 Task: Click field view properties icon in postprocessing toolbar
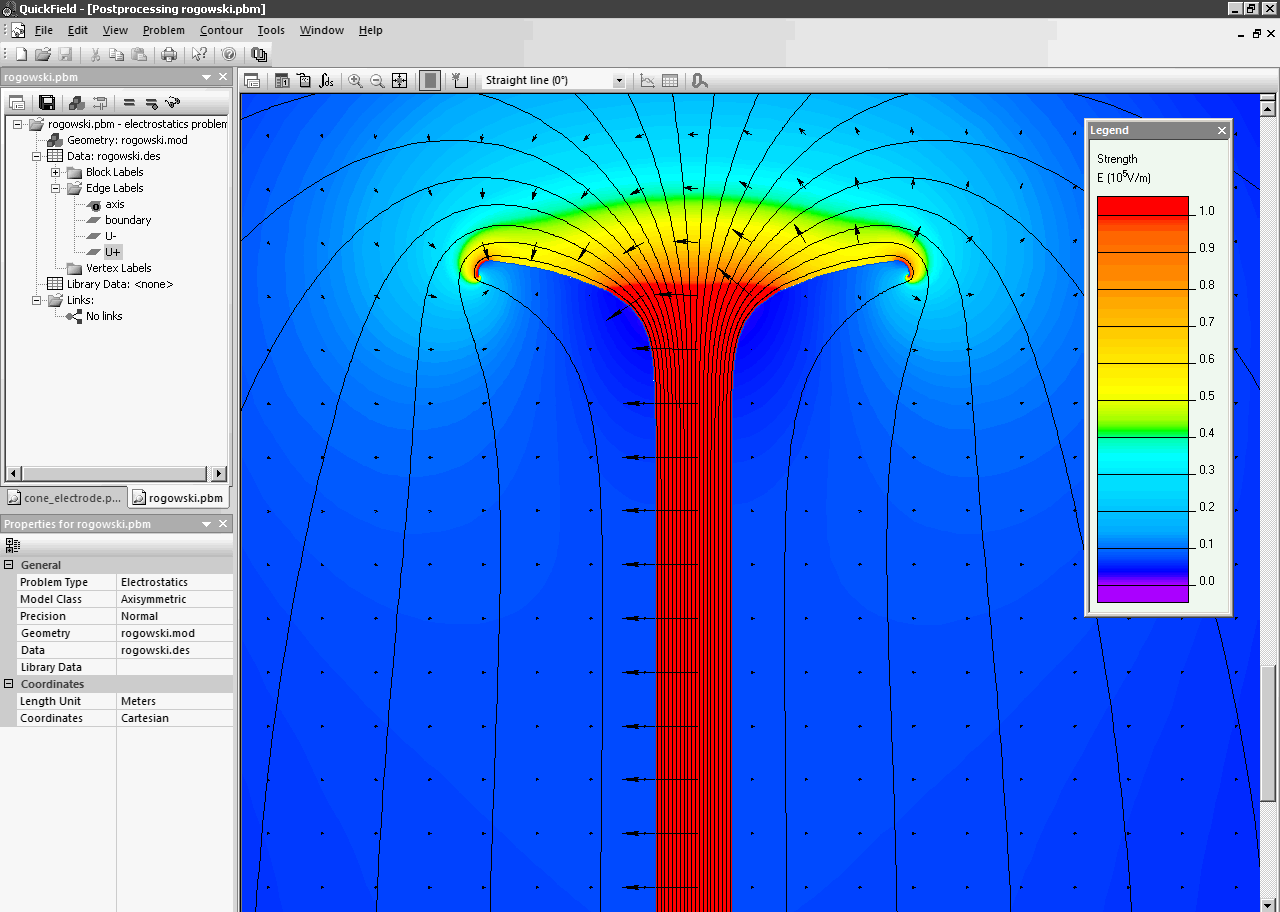[x=252, y=81]
